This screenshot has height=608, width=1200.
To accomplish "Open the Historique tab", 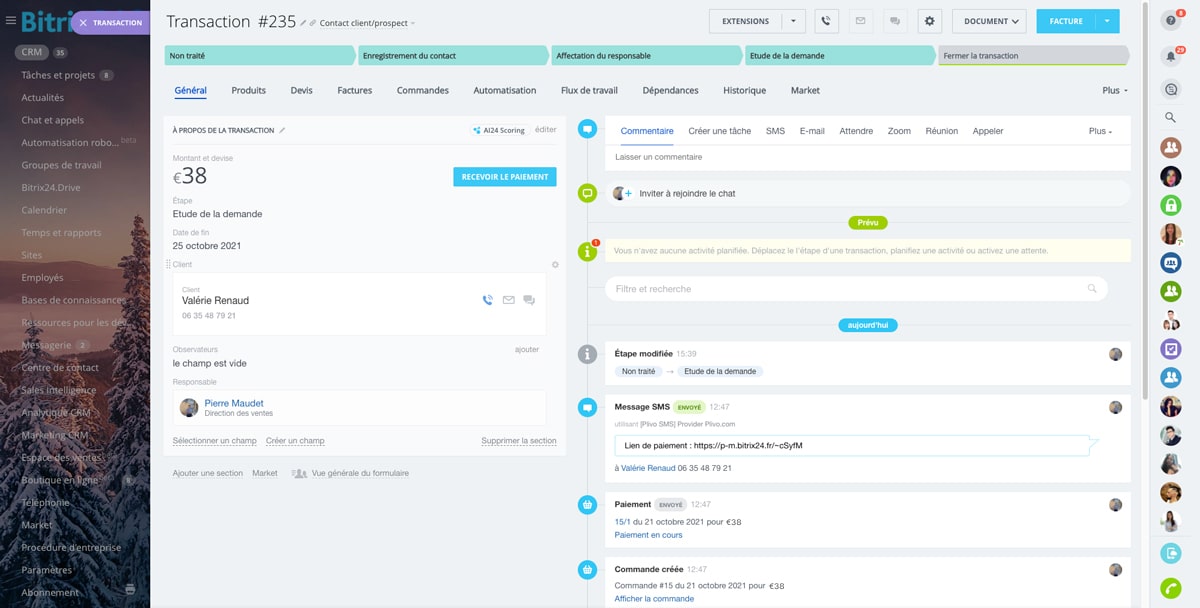I will tap(744, 90).
